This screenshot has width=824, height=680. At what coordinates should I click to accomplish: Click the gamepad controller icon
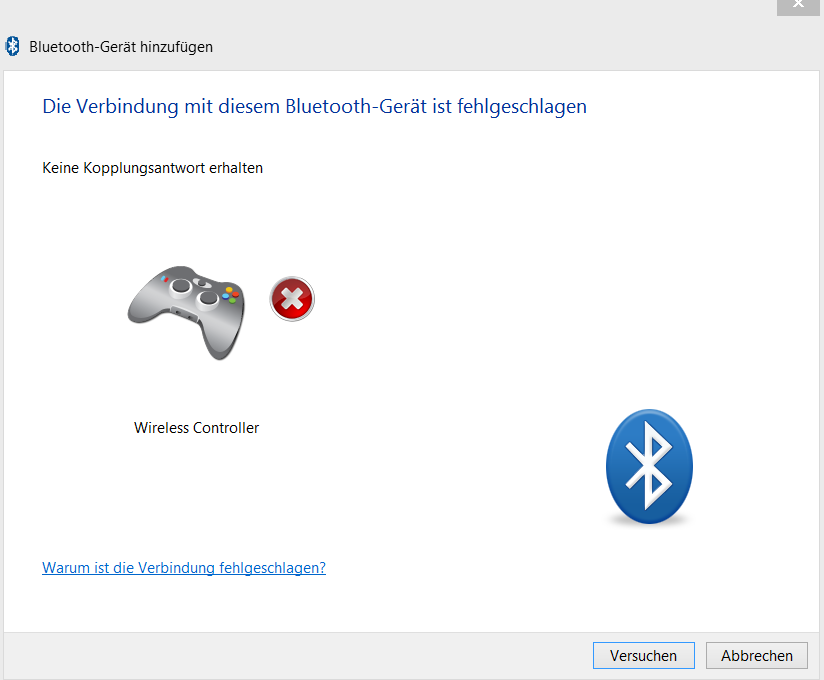[x=187, y=313]
